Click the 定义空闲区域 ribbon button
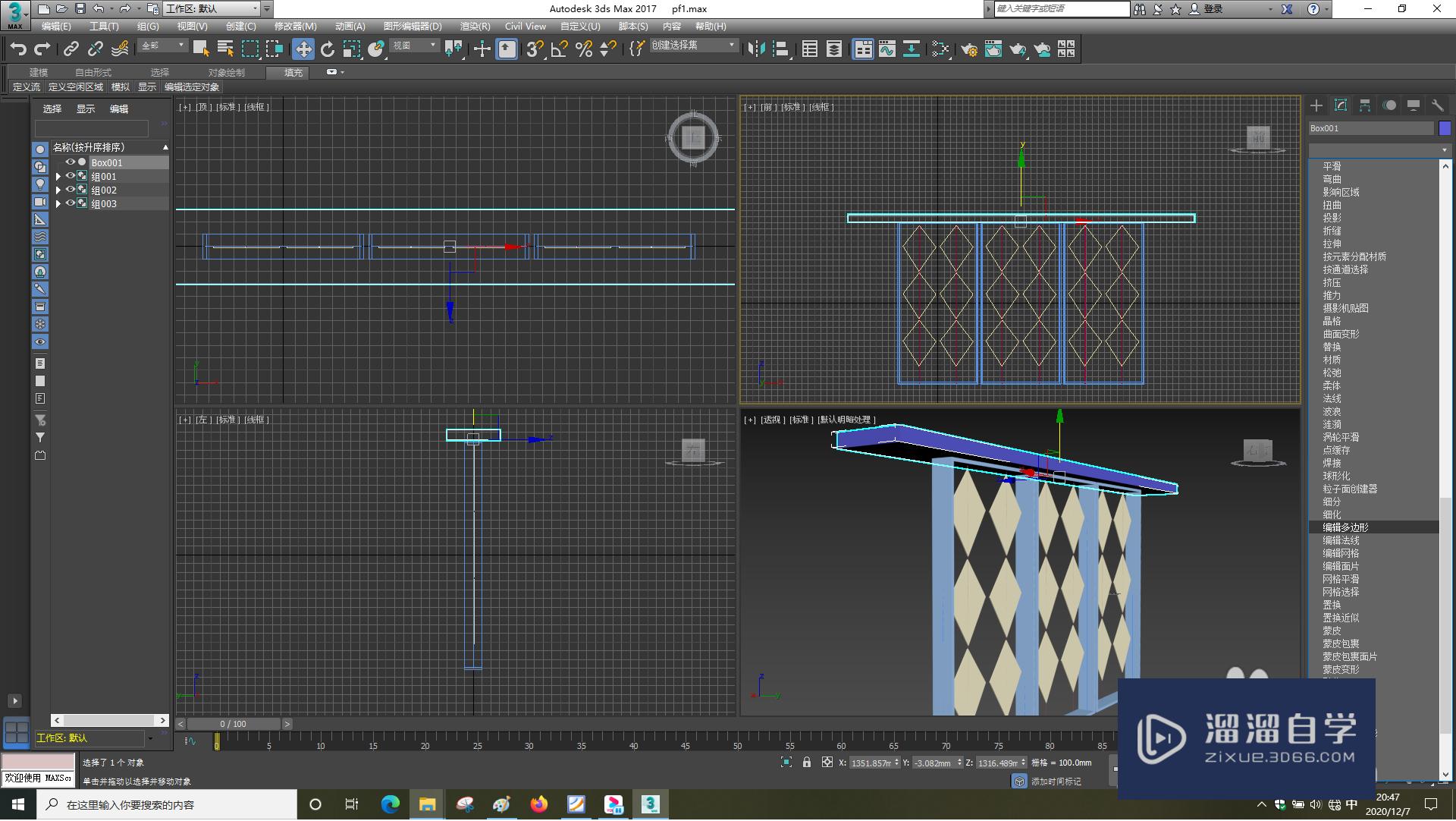Viewport: 1456px width, 821px height. tap(76, 87)
